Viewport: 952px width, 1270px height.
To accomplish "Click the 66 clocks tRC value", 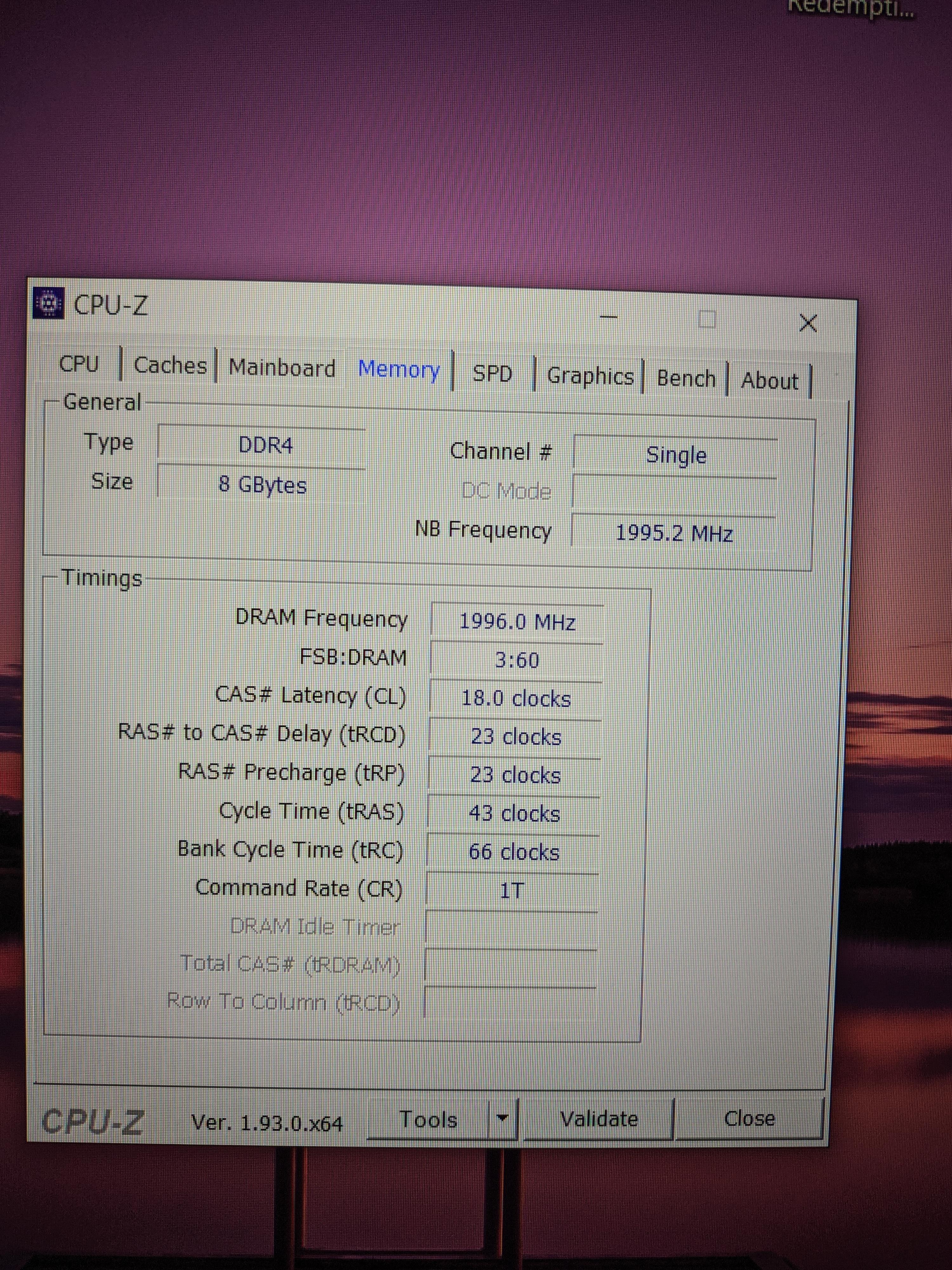I will point(513,852).
